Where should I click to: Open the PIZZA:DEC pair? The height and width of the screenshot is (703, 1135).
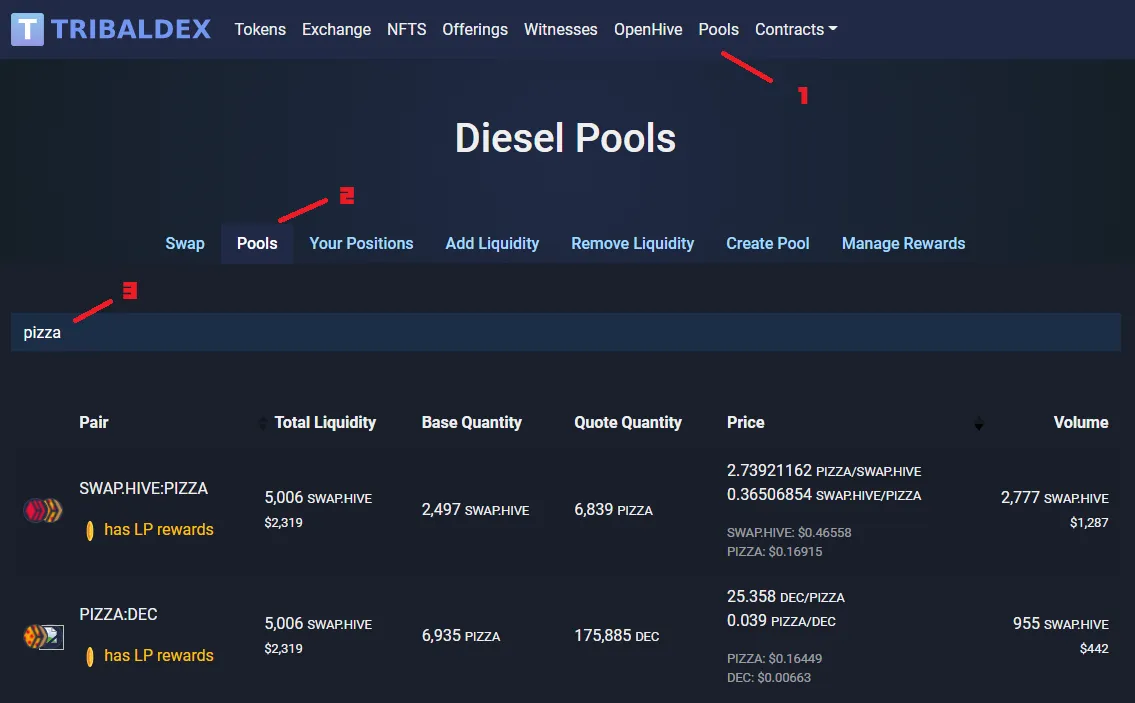click(x=118, y=614)
